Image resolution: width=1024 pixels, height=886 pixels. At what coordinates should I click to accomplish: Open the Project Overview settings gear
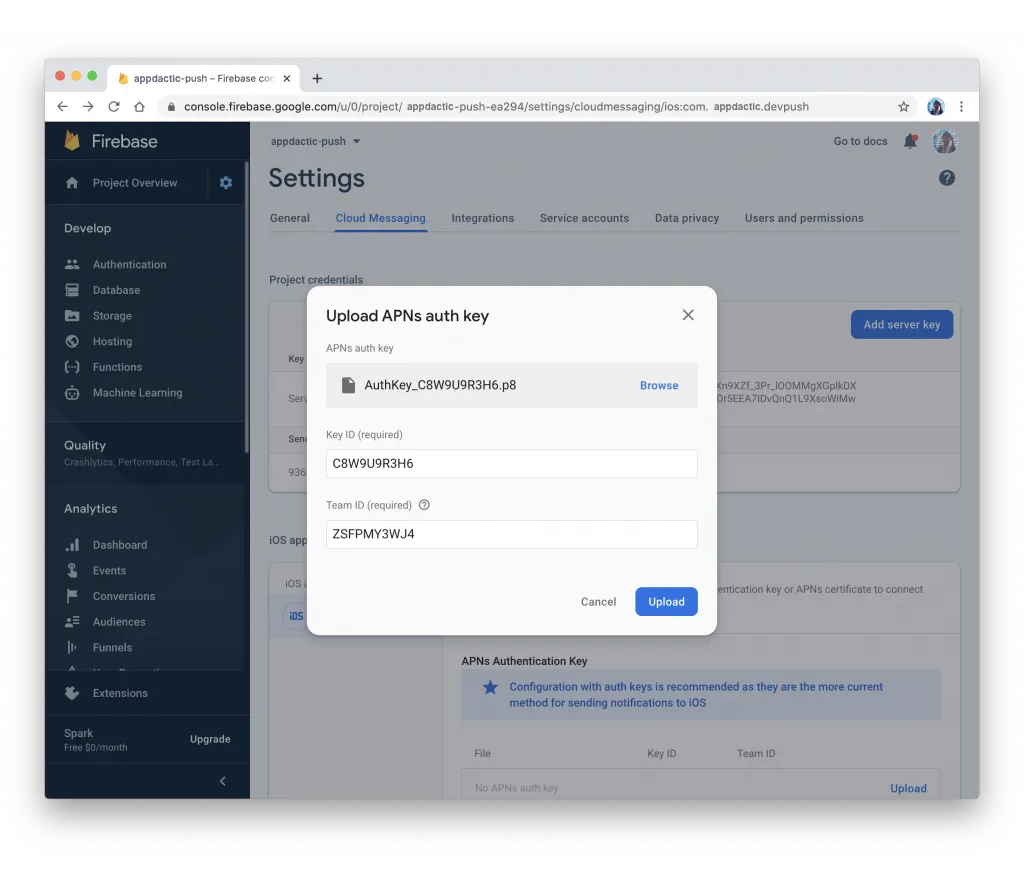pos(226,183)
